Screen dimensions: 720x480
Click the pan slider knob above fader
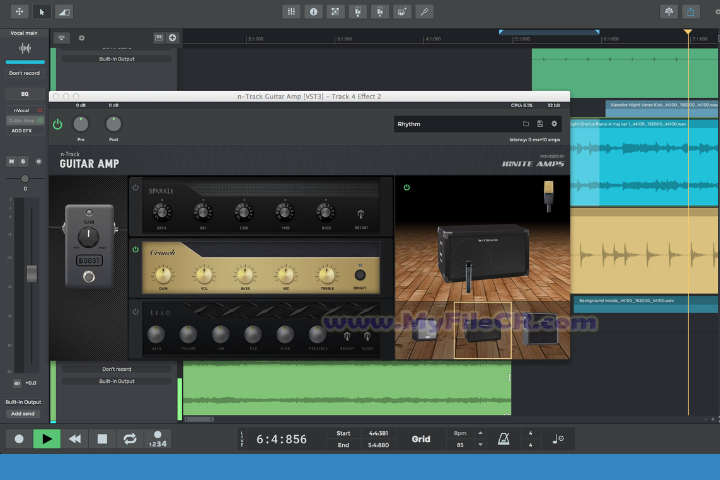[25, 178]
